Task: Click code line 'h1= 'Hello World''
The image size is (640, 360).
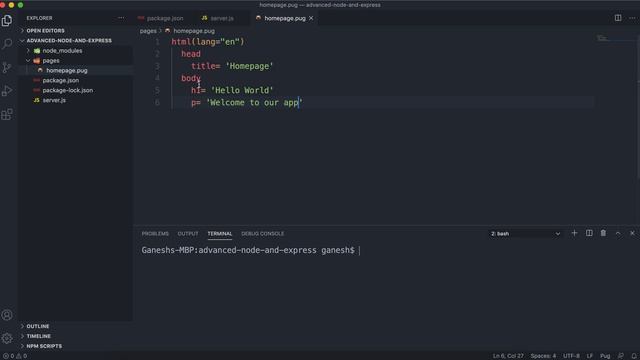Action: click(x=232, y=90)
